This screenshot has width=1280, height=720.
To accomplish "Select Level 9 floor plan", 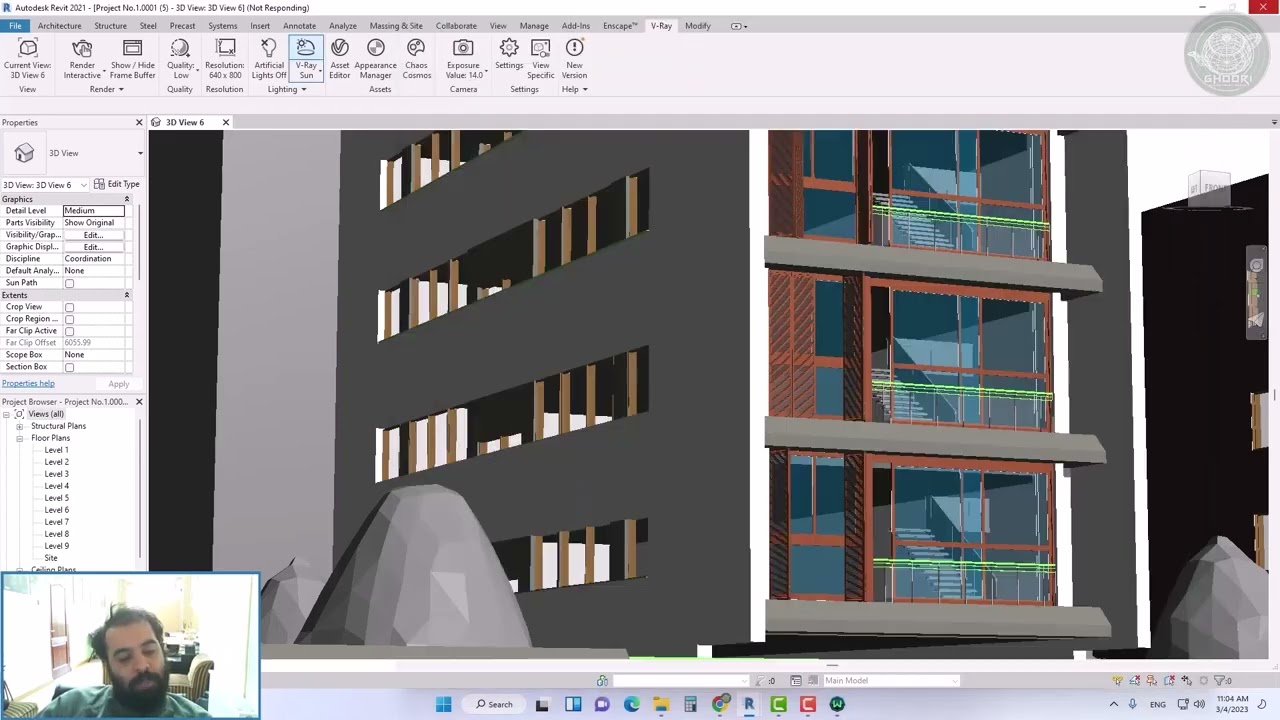I will coord(56,546).
